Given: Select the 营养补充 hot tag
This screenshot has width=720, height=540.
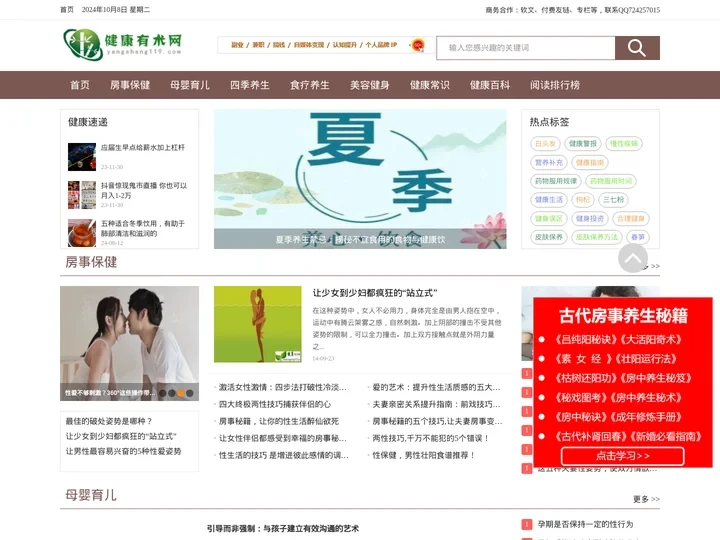Looking at the screenshot, I should [549, 163].
